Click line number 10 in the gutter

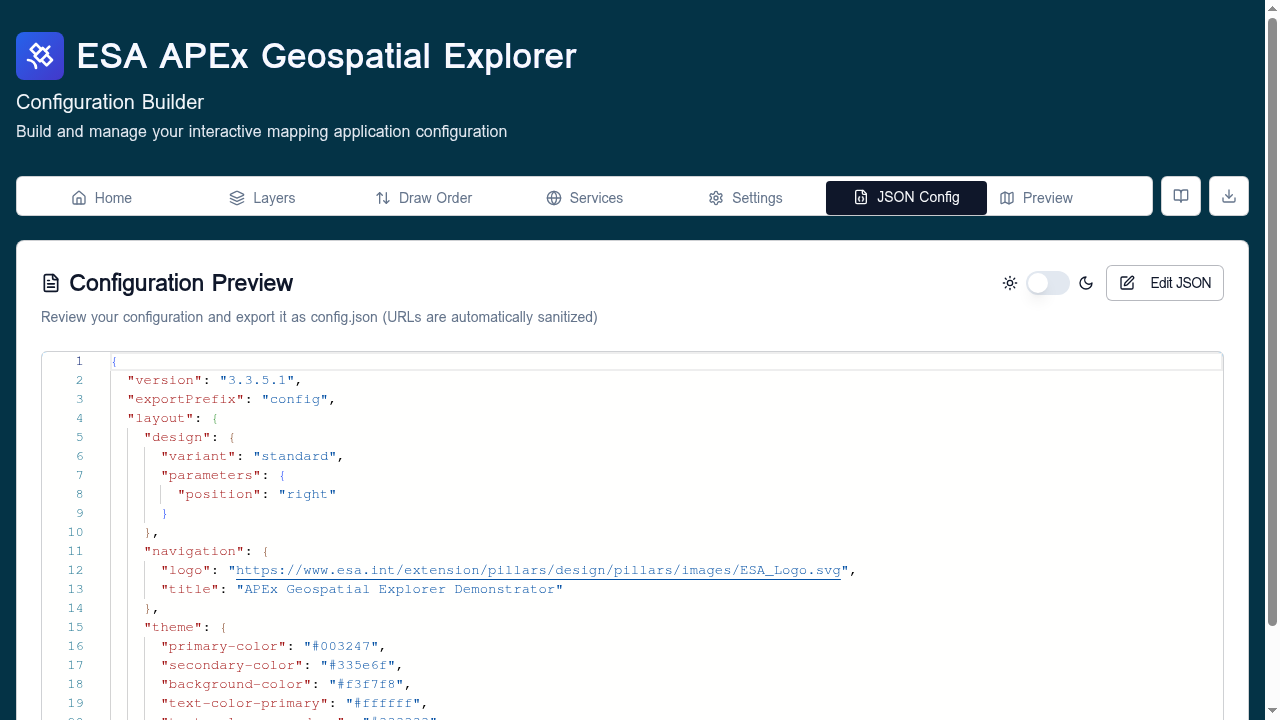coord(76,532)
